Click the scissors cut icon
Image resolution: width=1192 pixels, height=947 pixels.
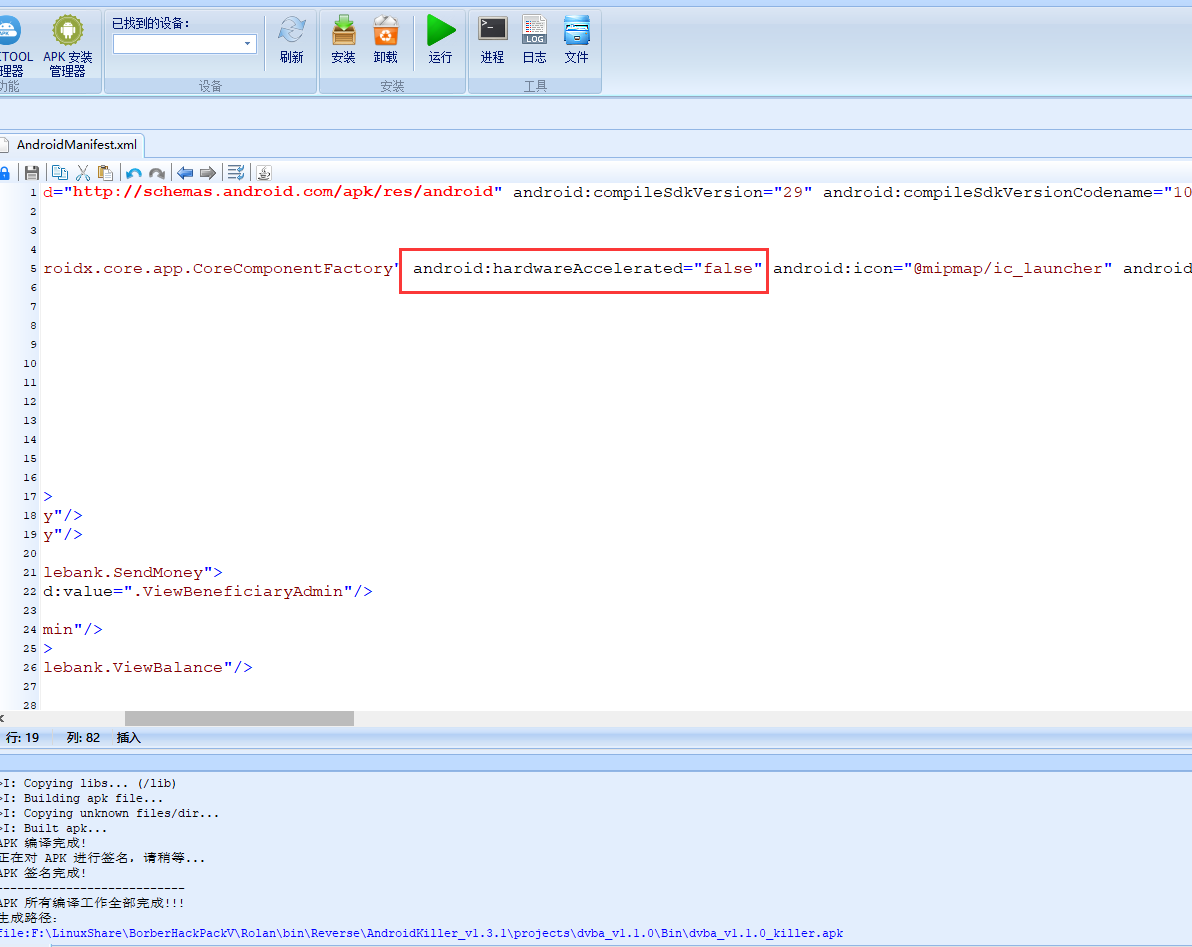[x=83, y=173]
